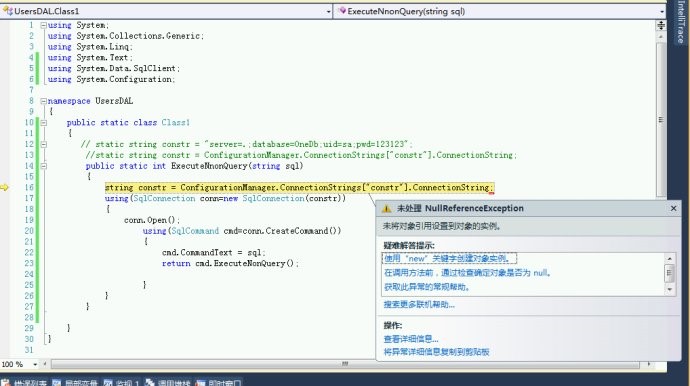Collapse the Class1 class block
Image resolution: width=690 pixels, height=386 pixels.
click(44, 123)
